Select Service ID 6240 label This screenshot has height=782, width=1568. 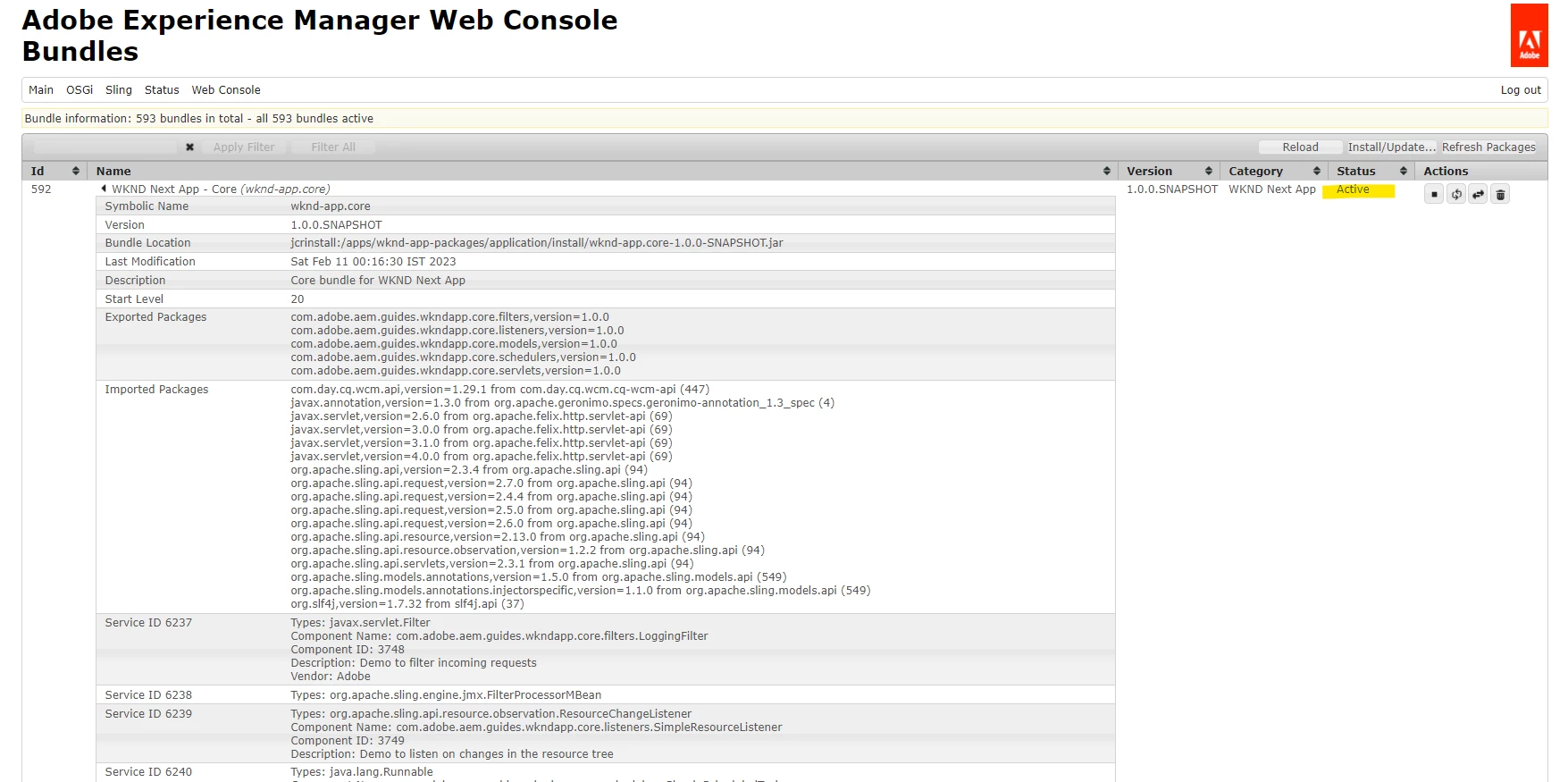pos(148,772)
